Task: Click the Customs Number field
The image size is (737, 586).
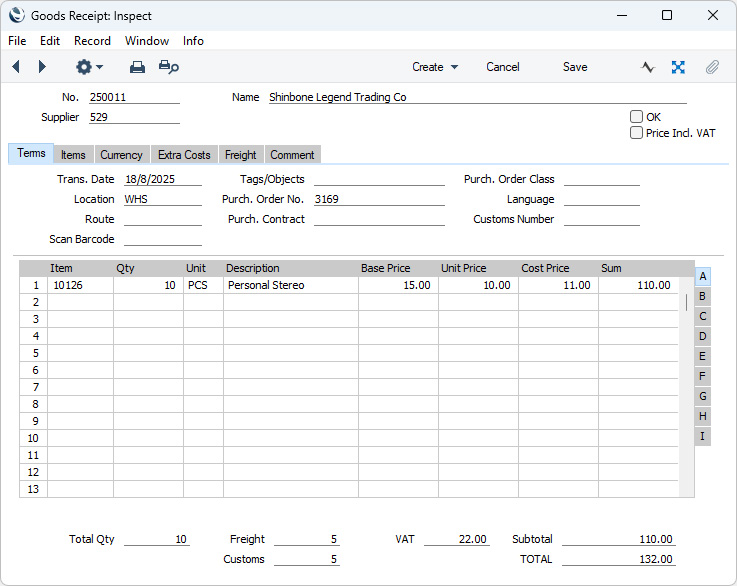Action: click(x=602, y=219)
